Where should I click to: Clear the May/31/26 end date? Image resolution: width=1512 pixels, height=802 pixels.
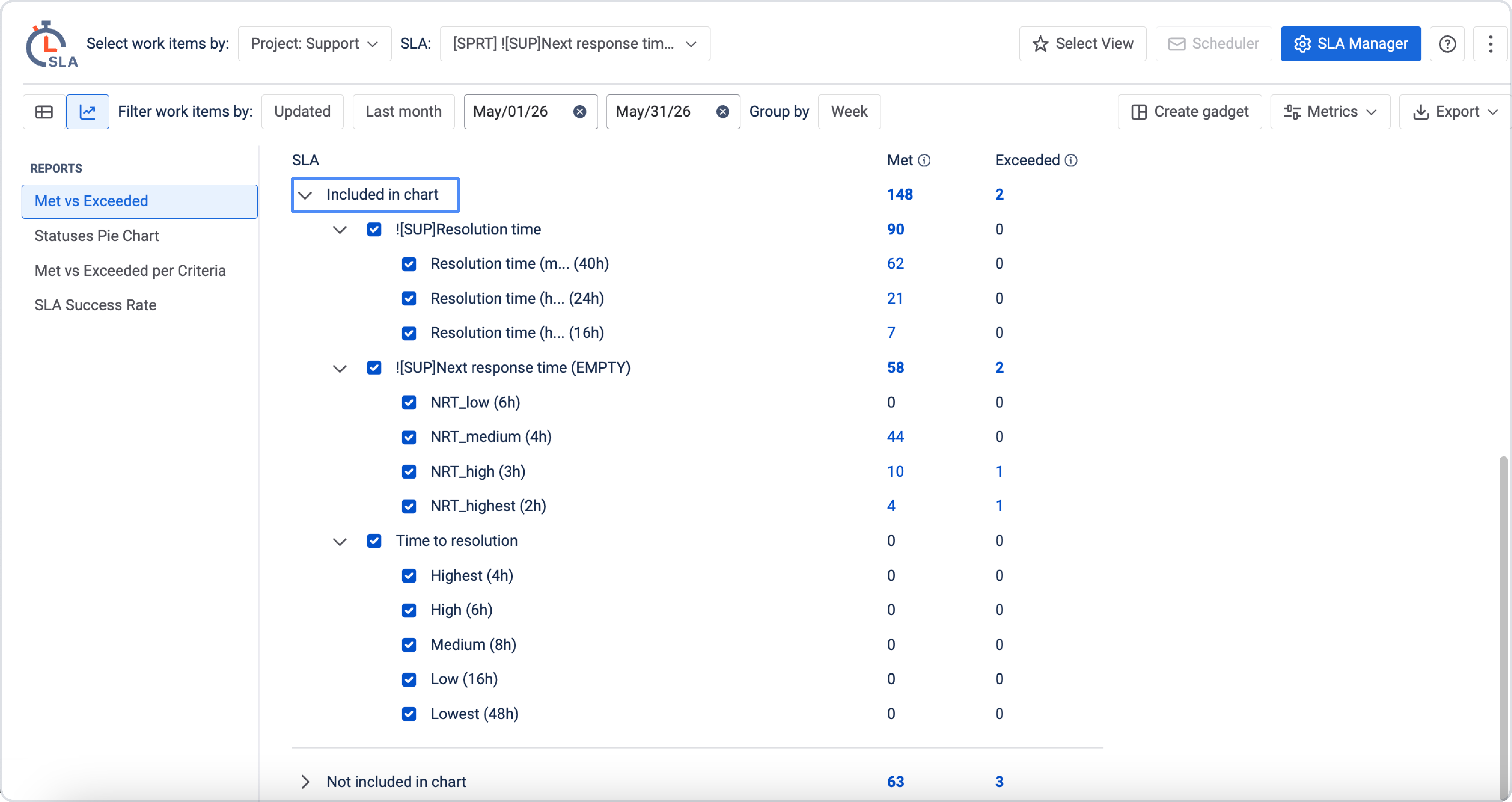723,111
